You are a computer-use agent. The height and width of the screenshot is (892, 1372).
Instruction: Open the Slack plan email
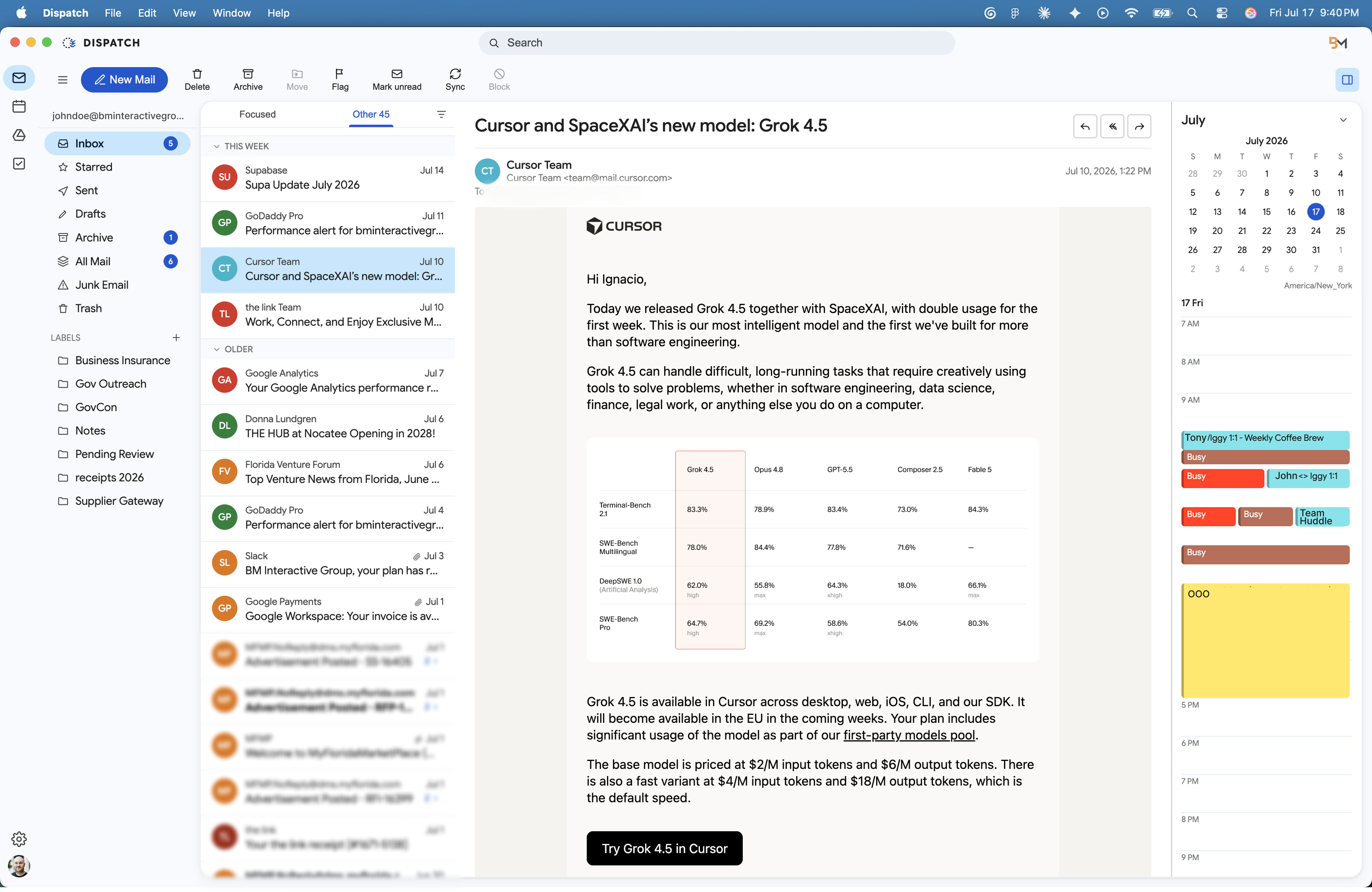pyautogui.click(x=328, y=564)
